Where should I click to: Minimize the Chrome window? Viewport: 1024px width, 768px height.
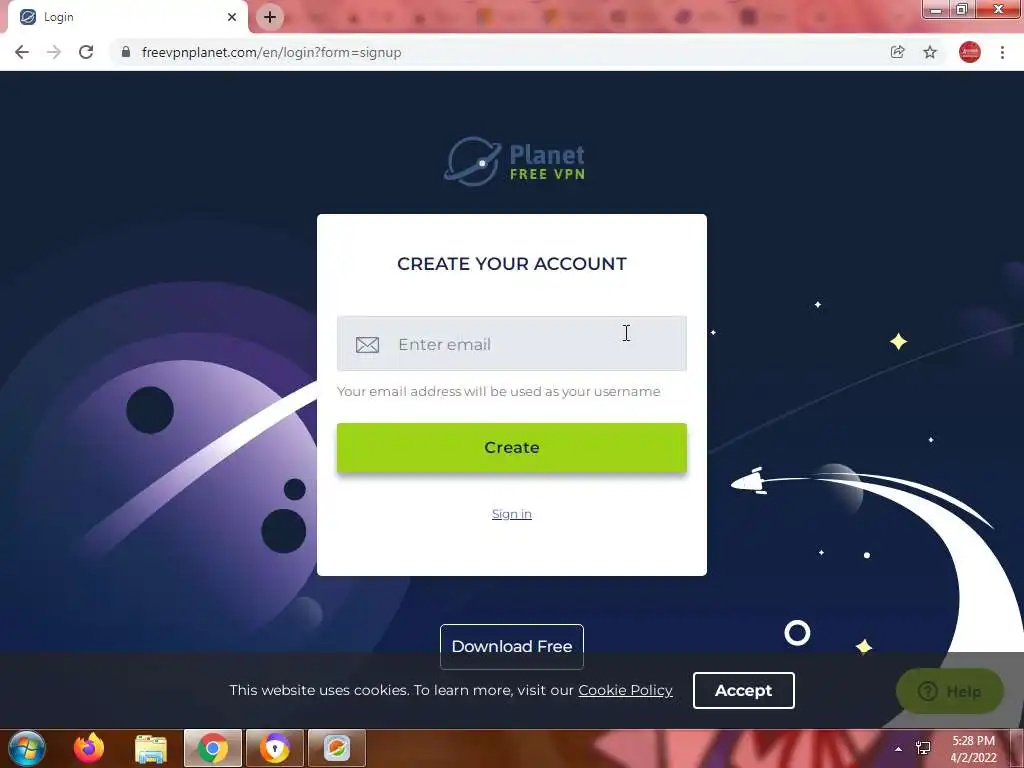(x=936, y=9)
